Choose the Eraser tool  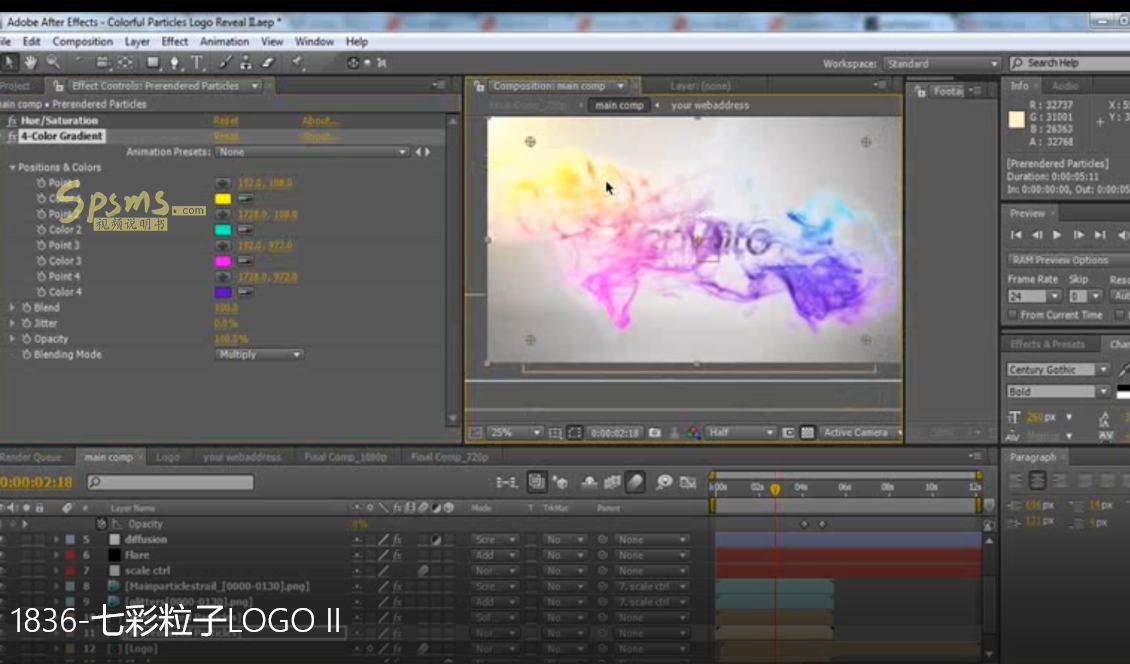pos(268,63)
